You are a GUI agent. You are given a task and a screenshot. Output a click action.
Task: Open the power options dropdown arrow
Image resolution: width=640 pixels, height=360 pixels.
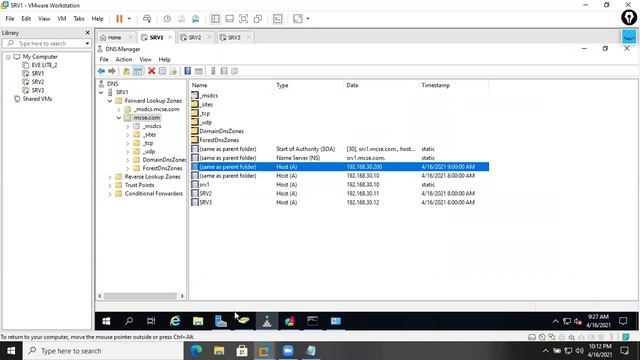coord(129,19)
